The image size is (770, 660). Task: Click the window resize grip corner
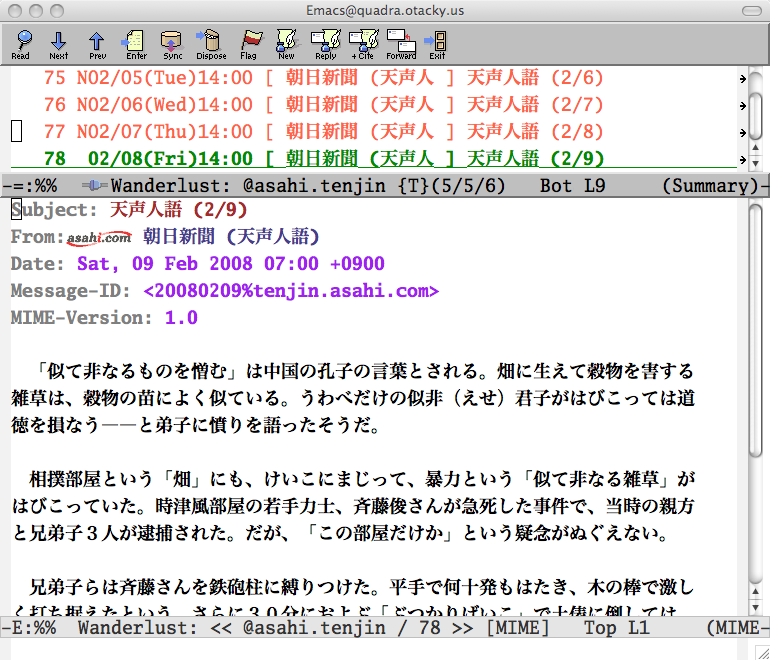tap(762, 653)
